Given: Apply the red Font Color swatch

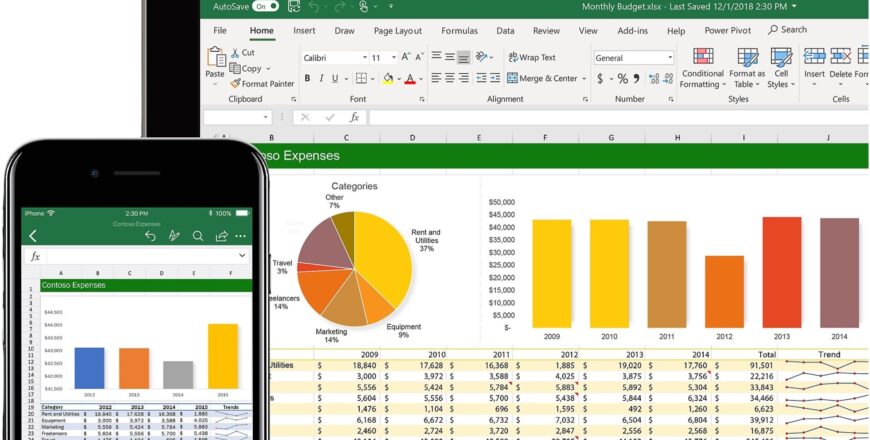Looking at the screenshot, I should (410, 79).
